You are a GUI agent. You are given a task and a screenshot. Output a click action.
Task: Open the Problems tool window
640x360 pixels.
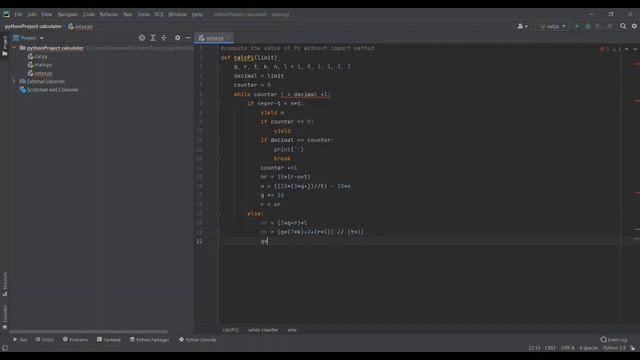(76, 340)
